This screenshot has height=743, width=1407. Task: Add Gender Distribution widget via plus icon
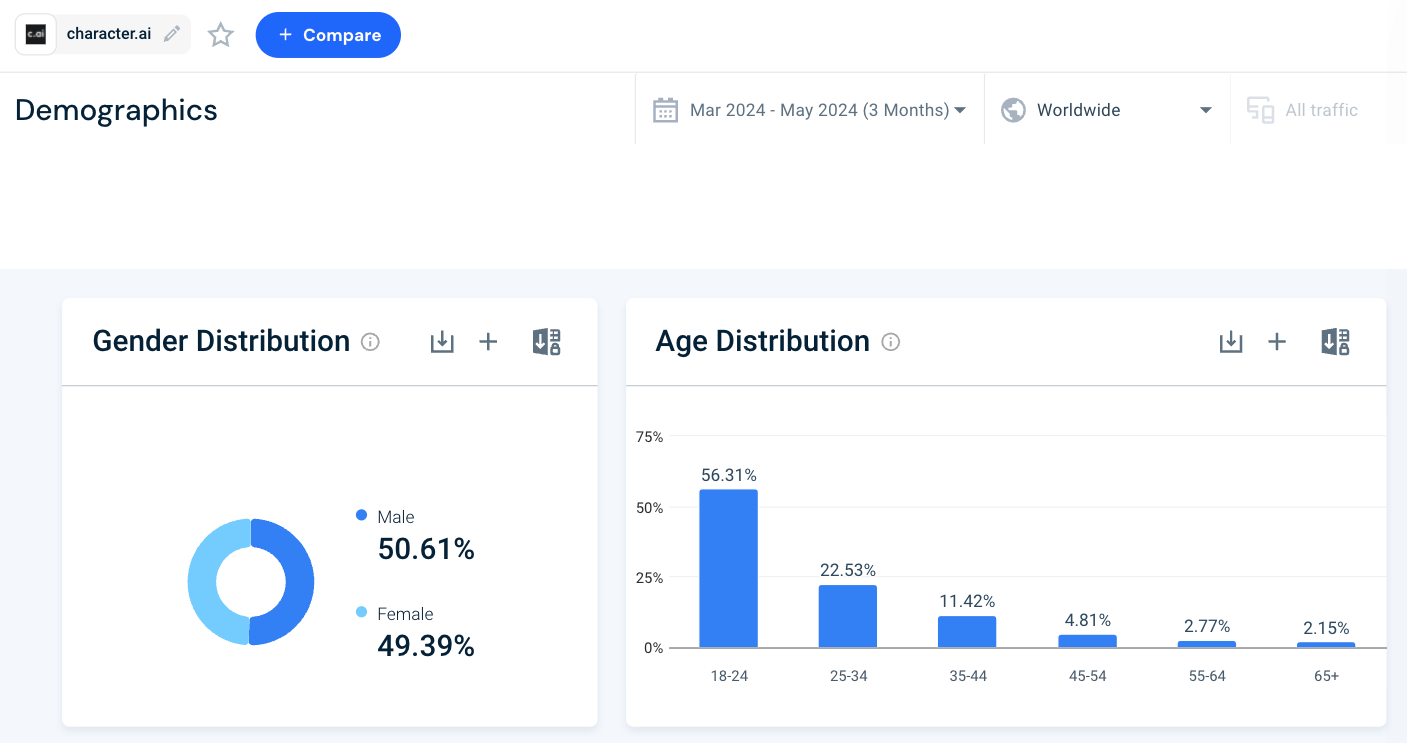click(x=488, y=342)
